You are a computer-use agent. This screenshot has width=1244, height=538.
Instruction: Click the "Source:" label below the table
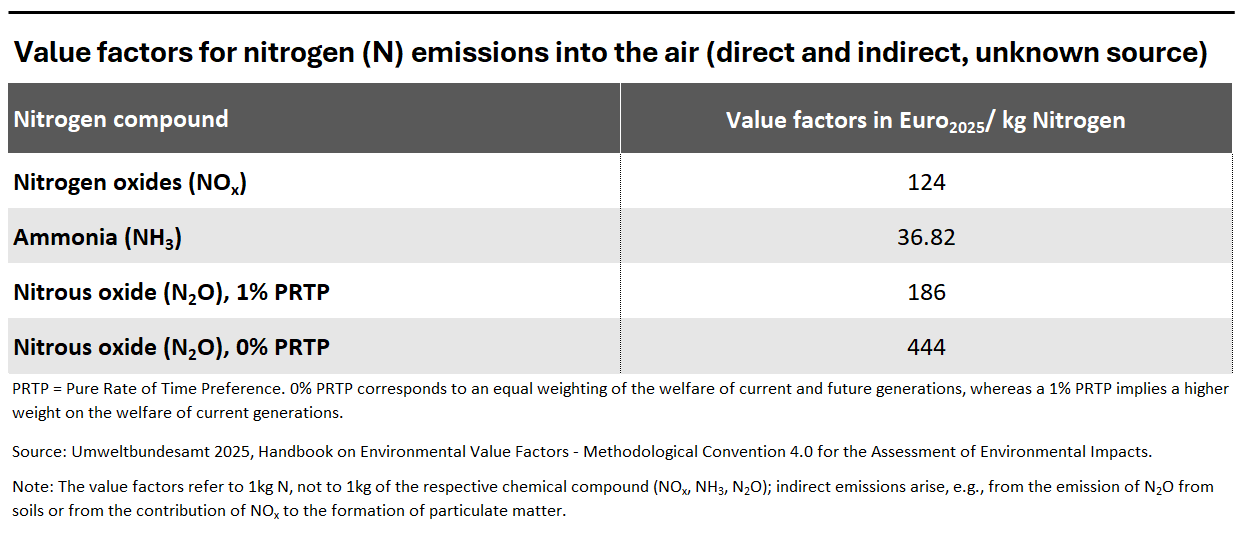point(39,452)
